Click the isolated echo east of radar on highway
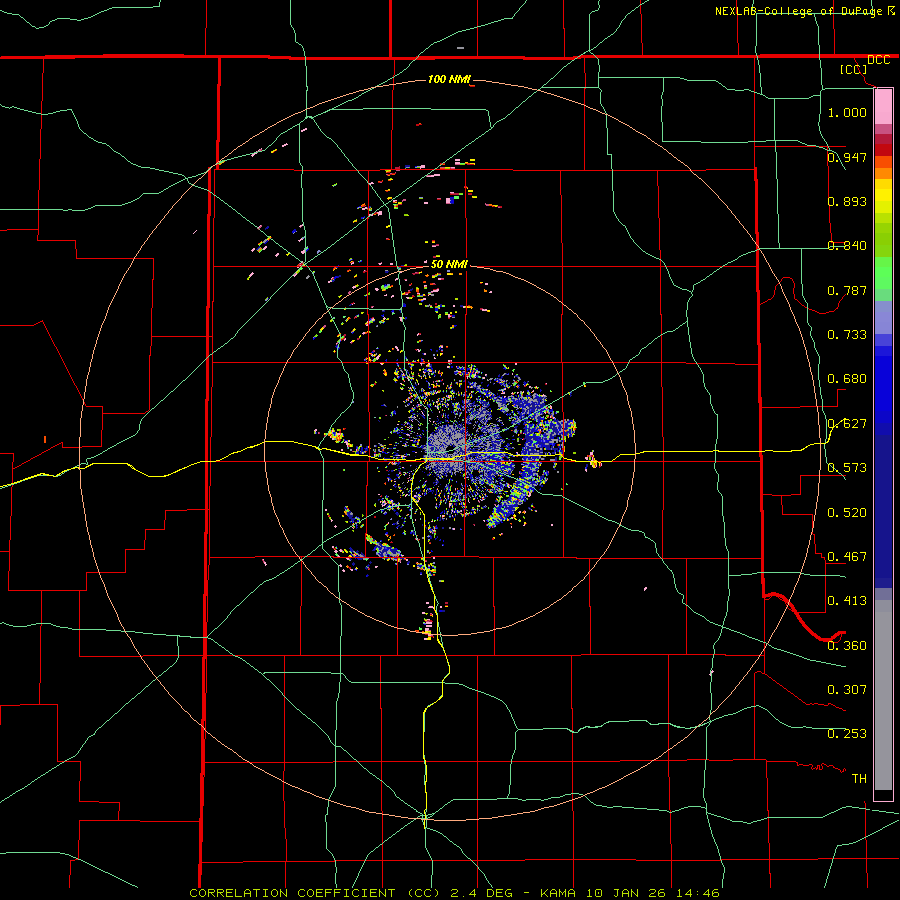The image size is (900, 900). pos(593,460)
